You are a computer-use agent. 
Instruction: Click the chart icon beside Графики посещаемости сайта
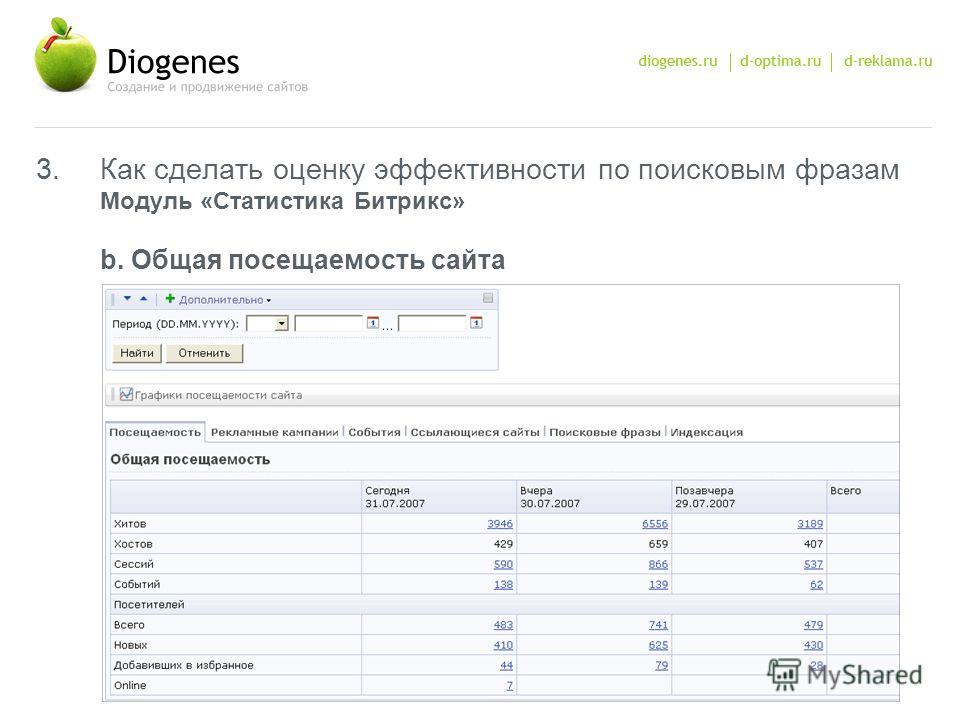point(126,394)
